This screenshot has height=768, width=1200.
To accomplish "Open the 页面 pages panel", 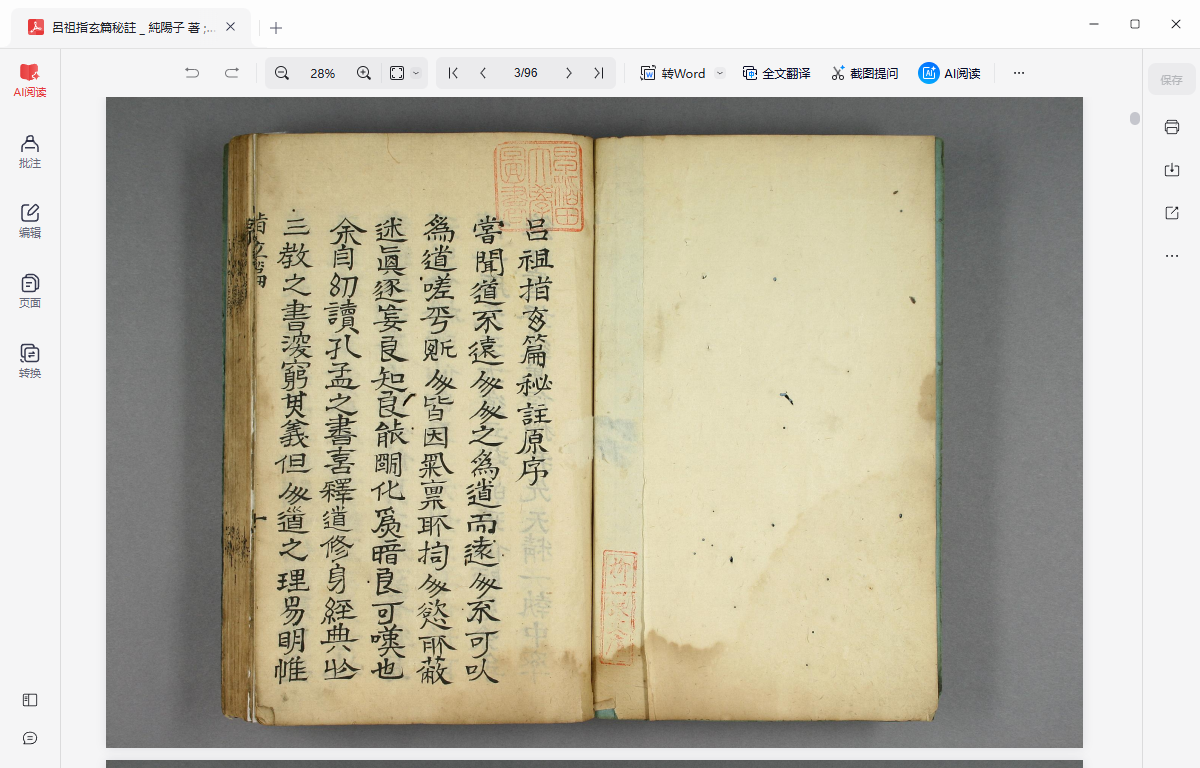I will tap(30, 291).
